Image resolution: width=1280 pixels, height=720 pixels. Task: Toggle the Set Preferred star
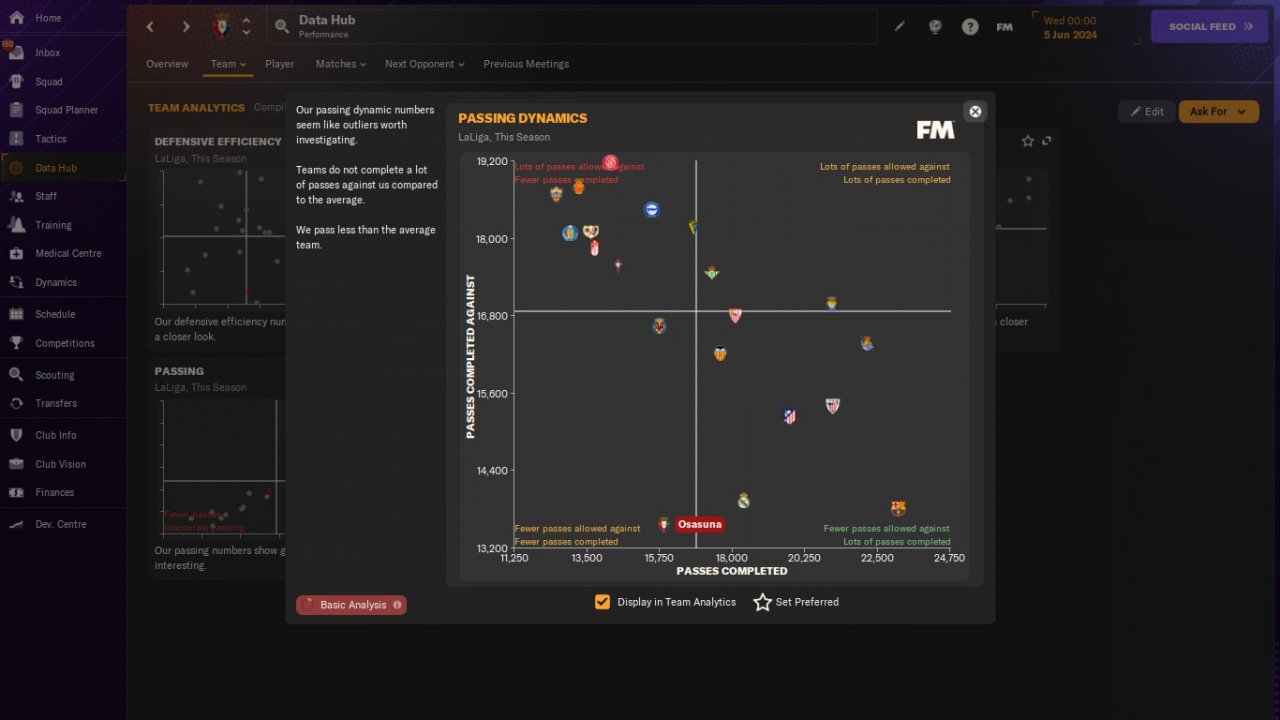pos(763,602)
